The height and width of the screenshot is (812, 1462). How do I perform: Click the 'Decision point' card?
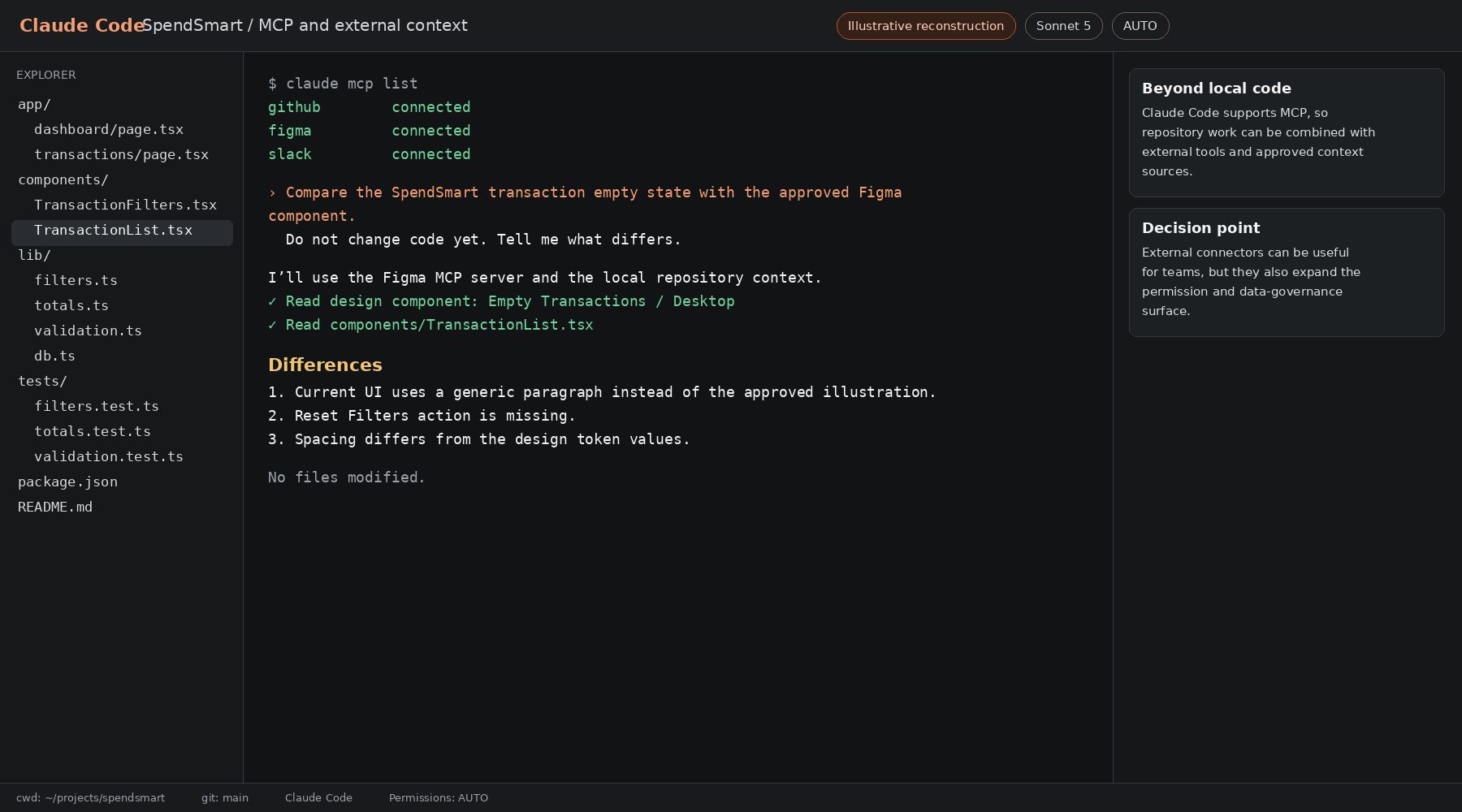(x=1287, y=272)
